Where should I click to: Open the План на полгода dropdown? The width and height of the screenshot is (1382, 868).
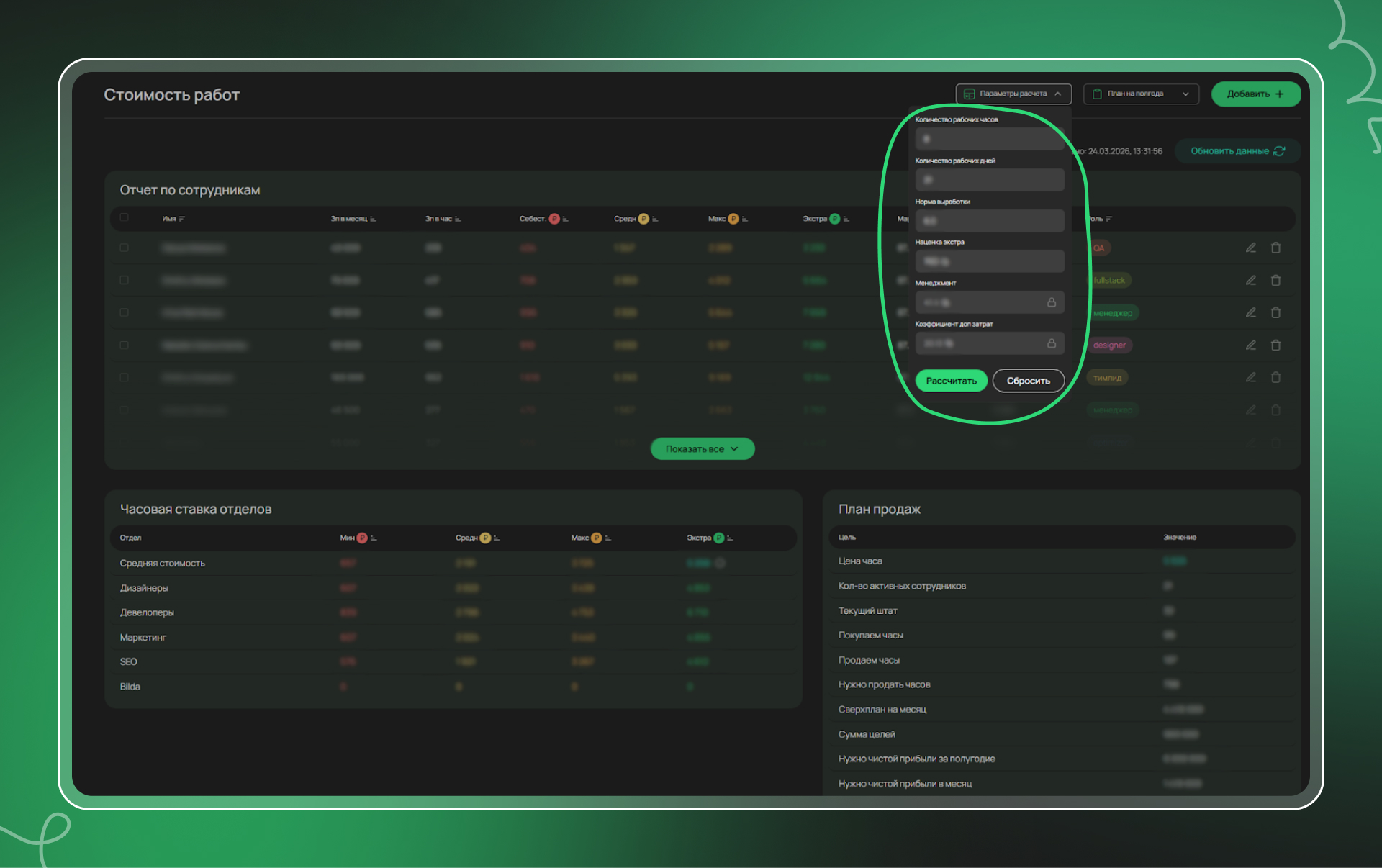(1140, 94)
